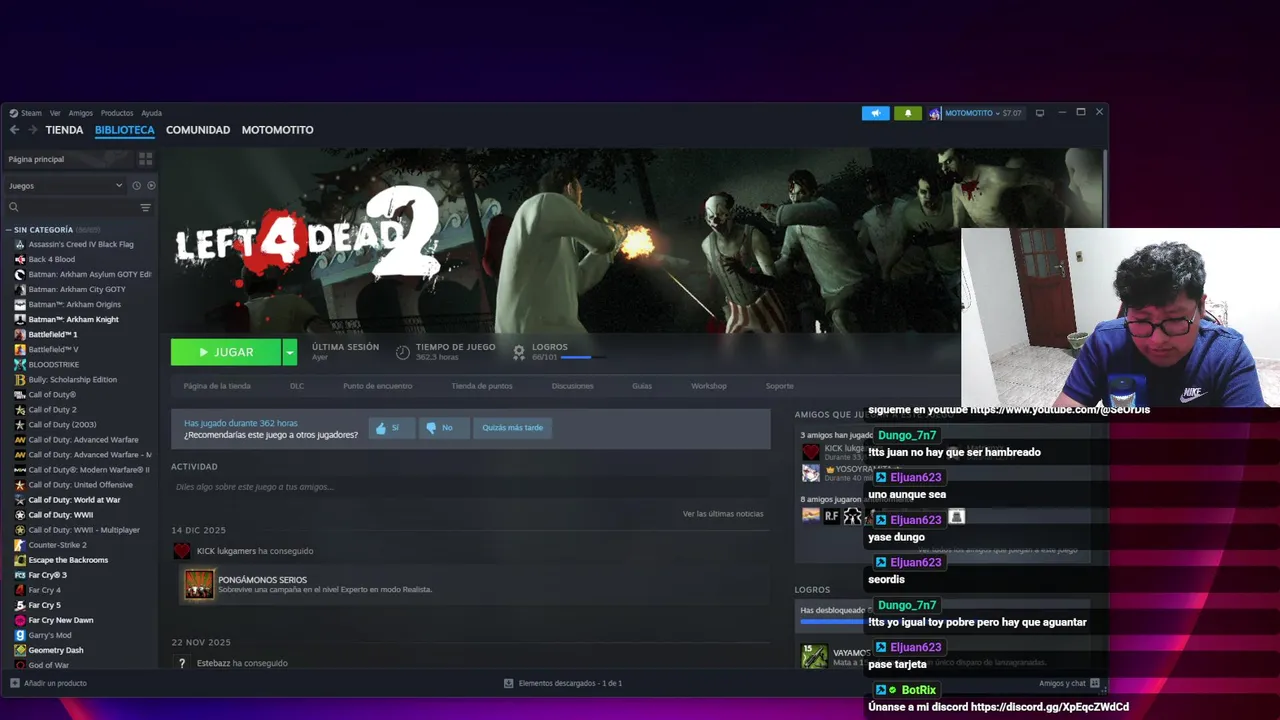Go back with the left arrow

(14, 130)
